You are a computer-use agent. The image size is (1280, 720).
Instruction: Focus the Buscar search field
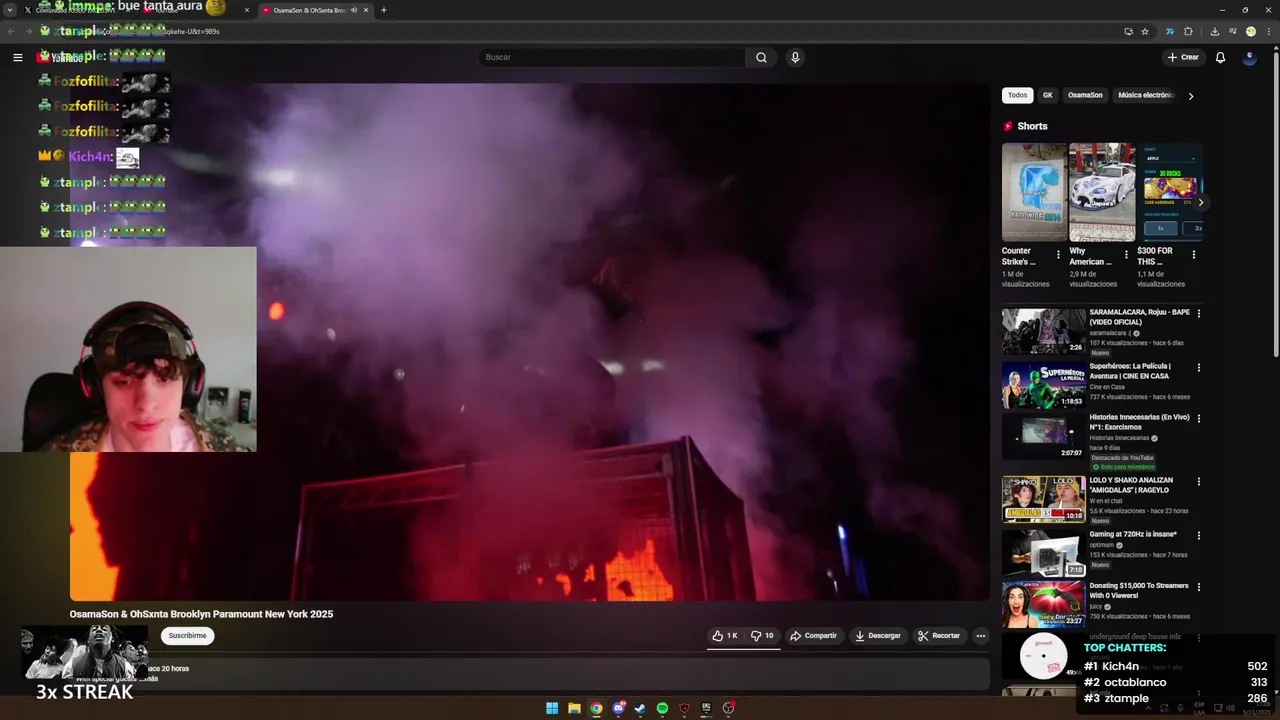[x=612, y=57]
